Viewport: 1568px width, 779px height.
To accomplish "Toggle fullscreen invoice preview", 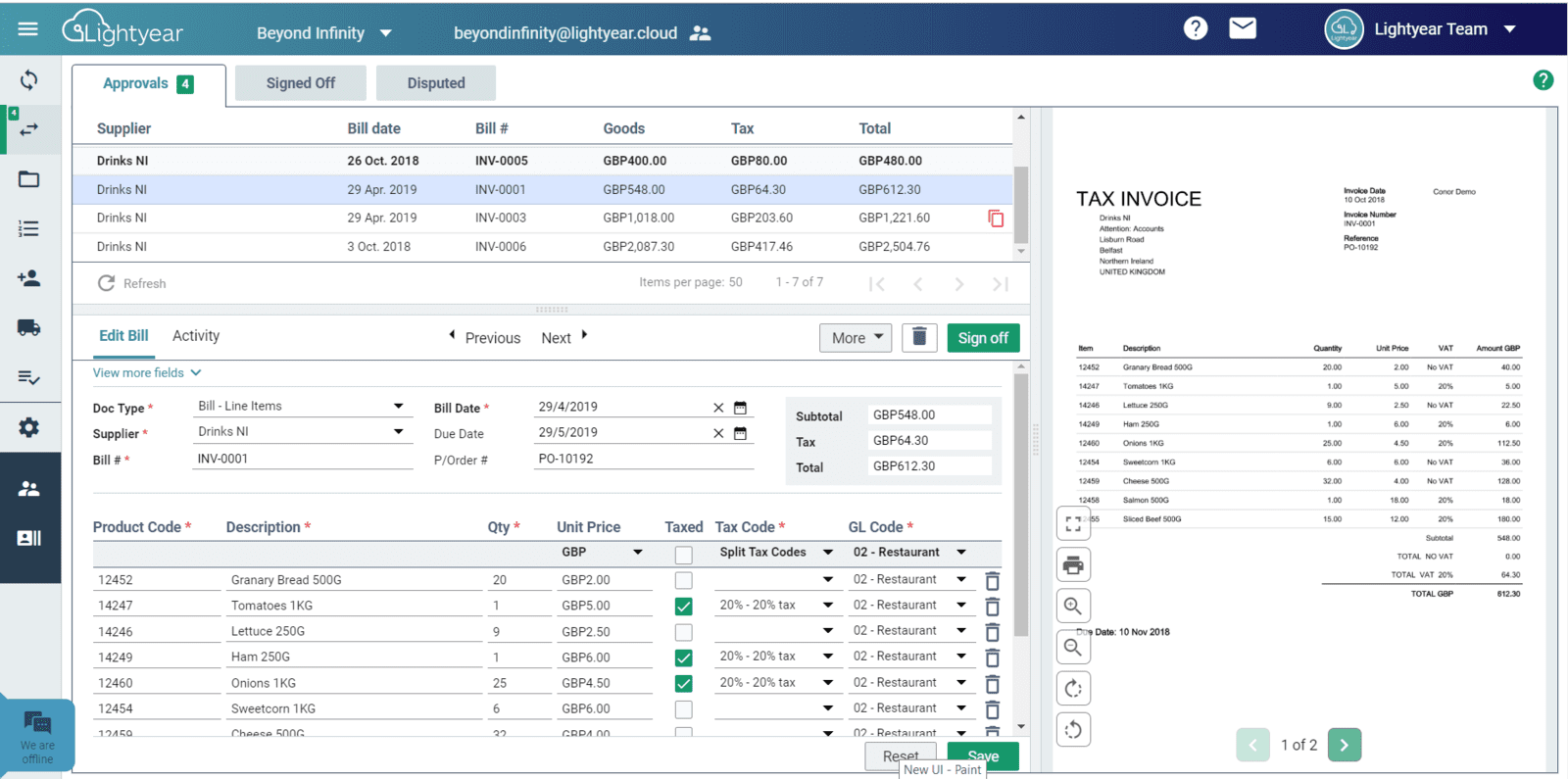I will (1073, 524).
